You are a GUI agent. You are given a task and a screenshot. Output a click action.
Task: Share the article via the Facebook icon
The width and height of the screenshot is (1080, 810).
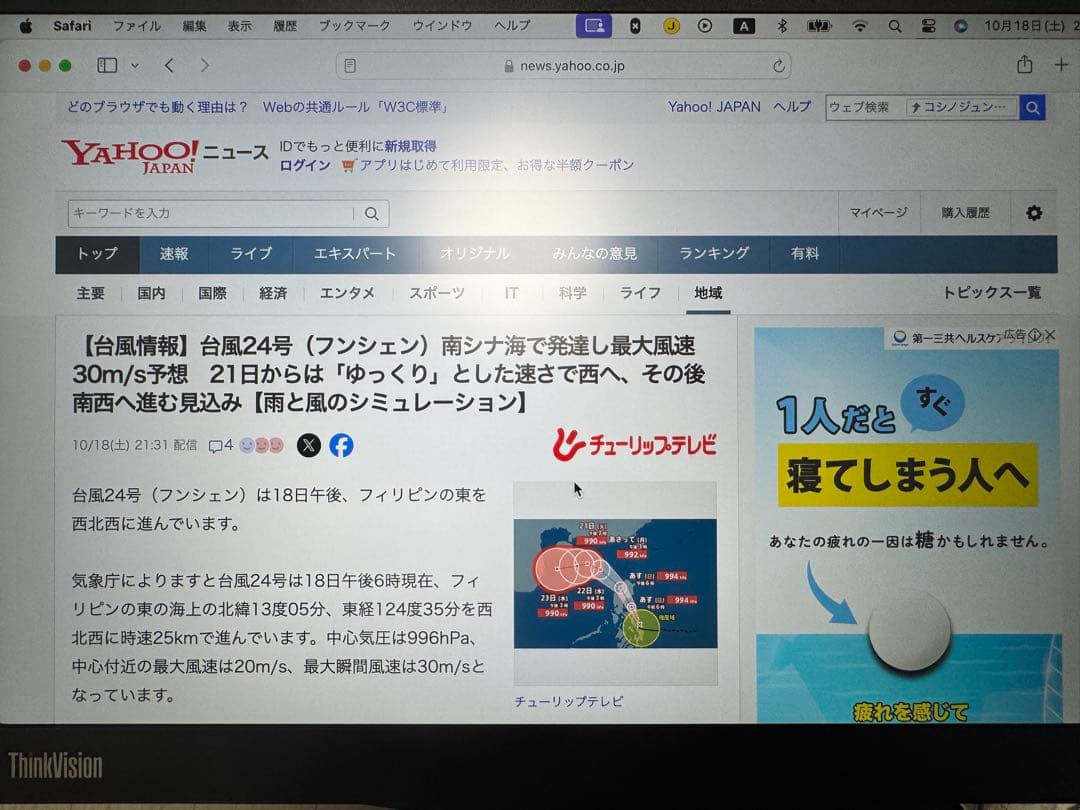pyautogui.click(x=341, y=446)
